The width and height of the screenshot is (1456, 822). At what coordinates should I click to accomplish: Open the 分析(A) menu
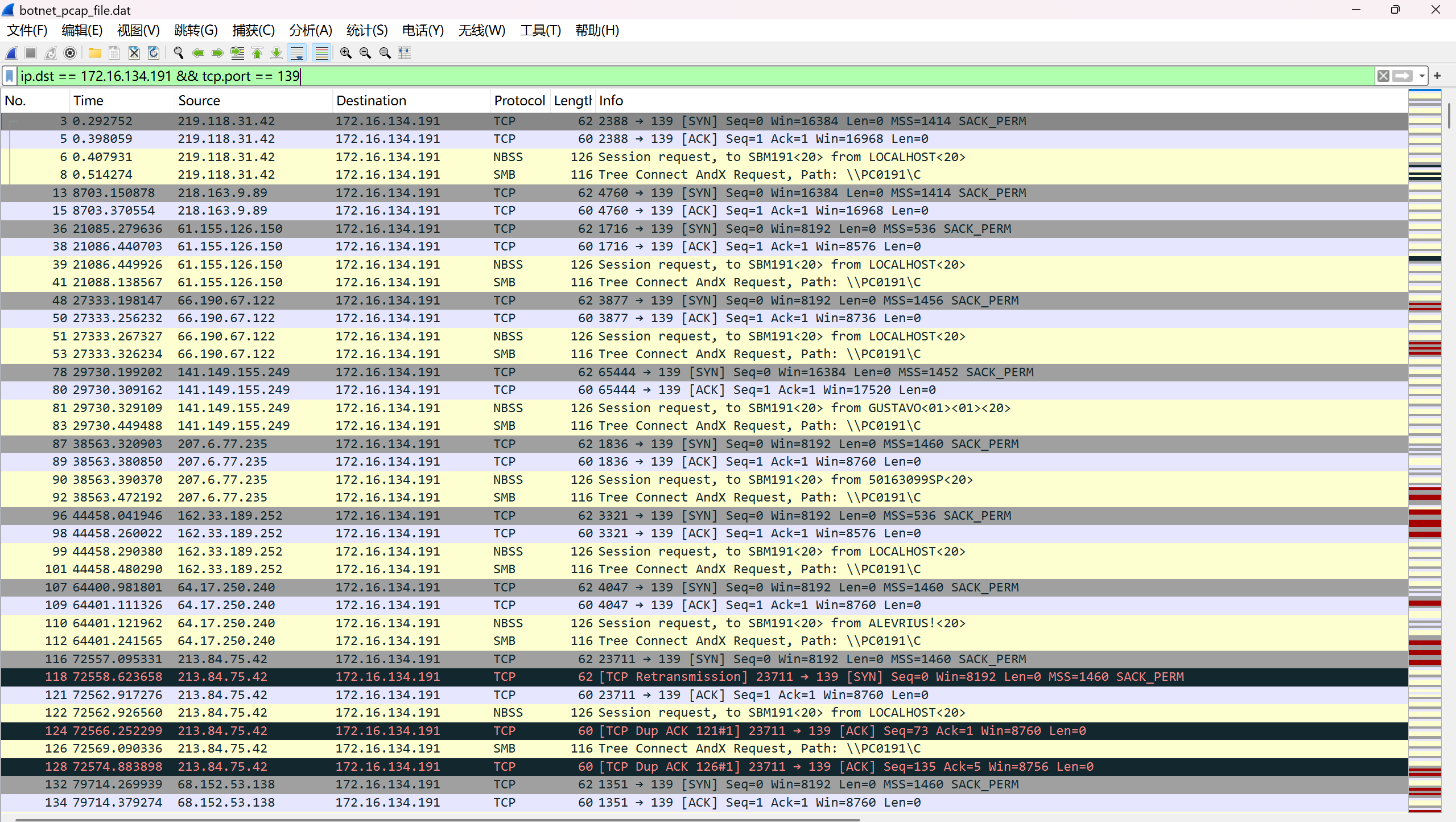coord(310,30)
